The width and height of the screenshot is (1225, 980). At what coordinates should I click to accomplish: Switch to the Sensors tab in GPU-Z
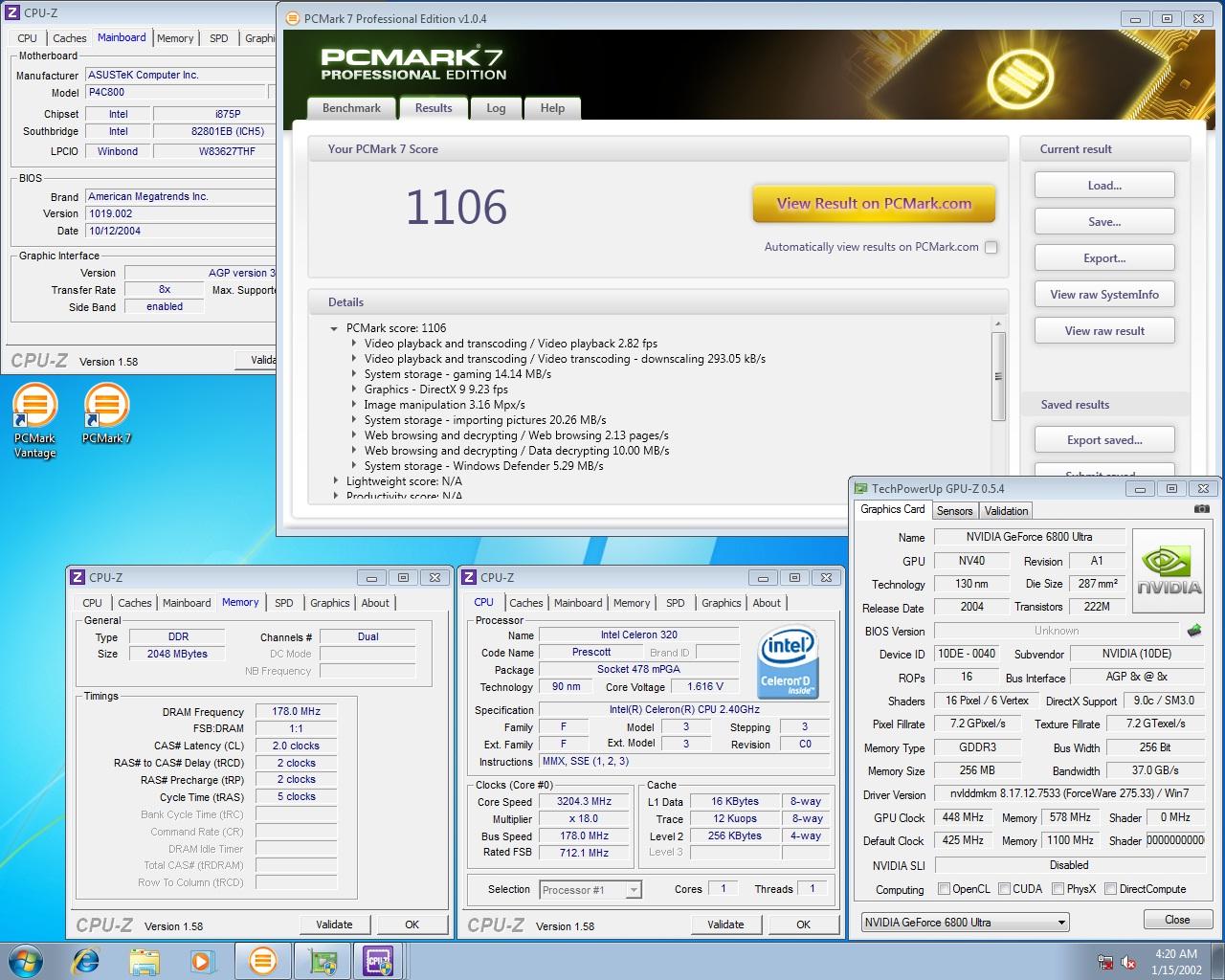pos(954,511)
